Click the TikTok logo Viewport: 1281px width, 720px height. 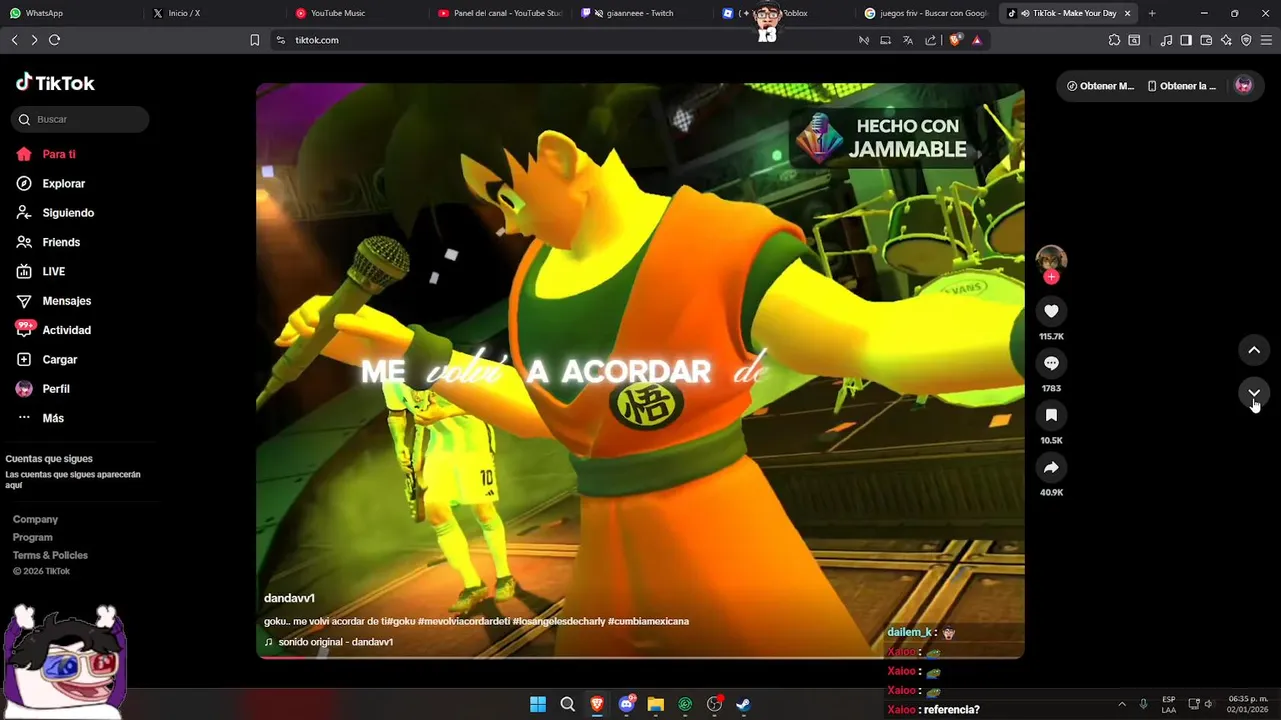click(x=55, y=83)
